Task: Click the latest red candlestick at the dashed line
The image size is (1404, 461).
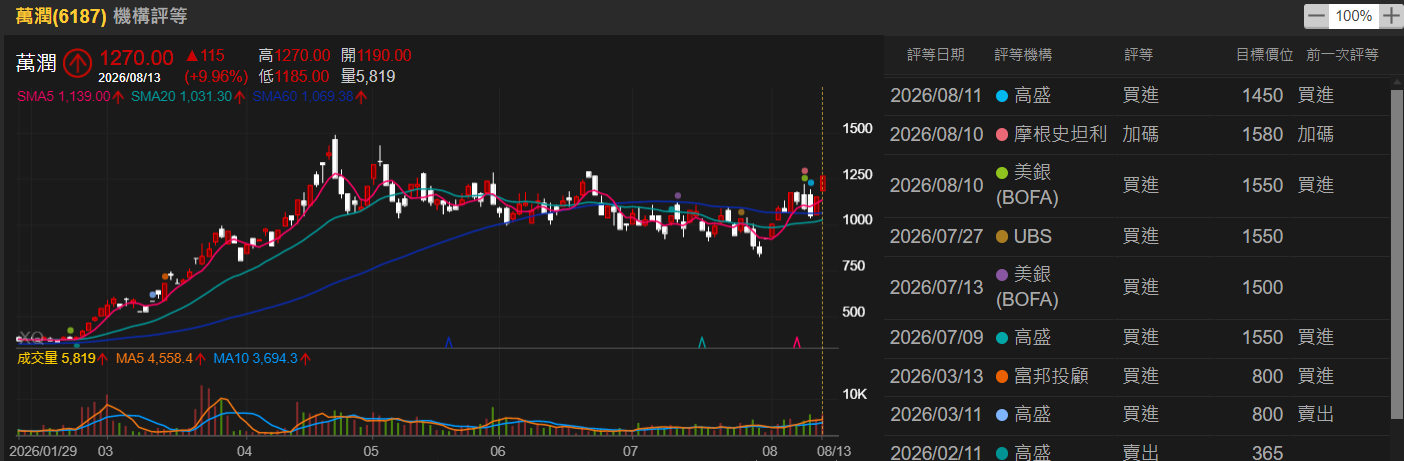Action: 822,183
